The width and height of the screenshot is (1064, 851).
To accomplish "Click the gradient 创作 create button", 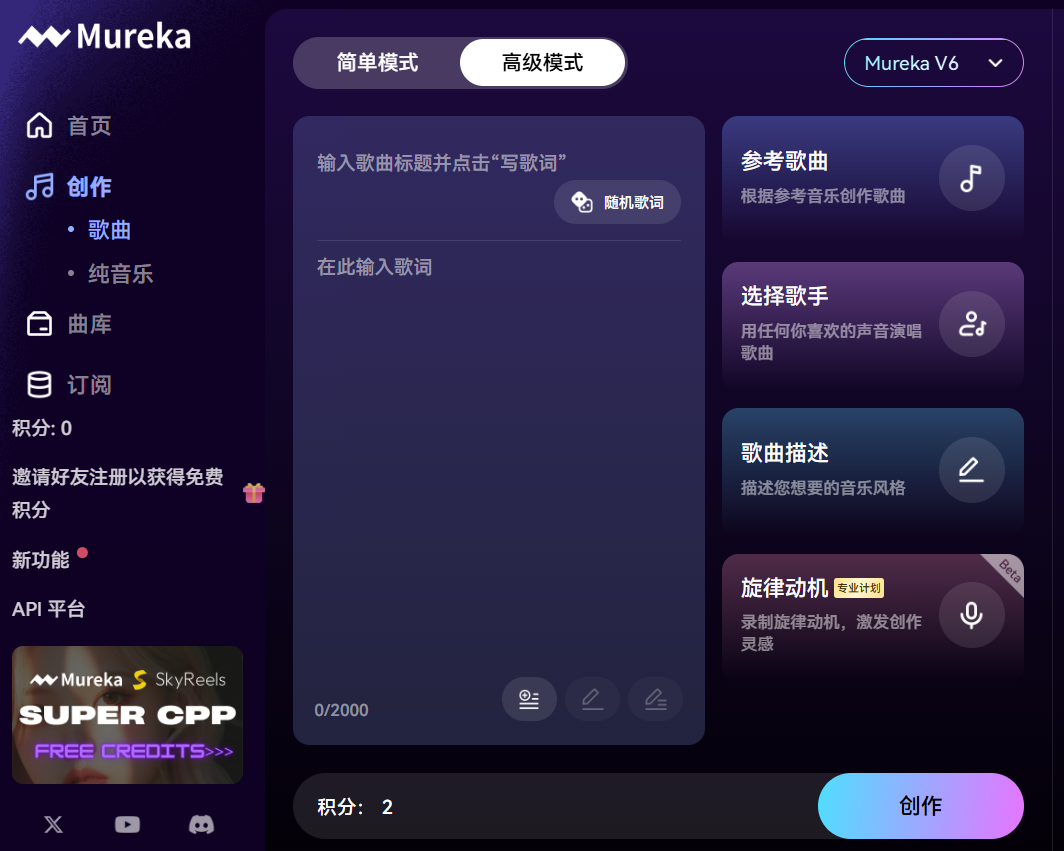I will coord(920,806).
